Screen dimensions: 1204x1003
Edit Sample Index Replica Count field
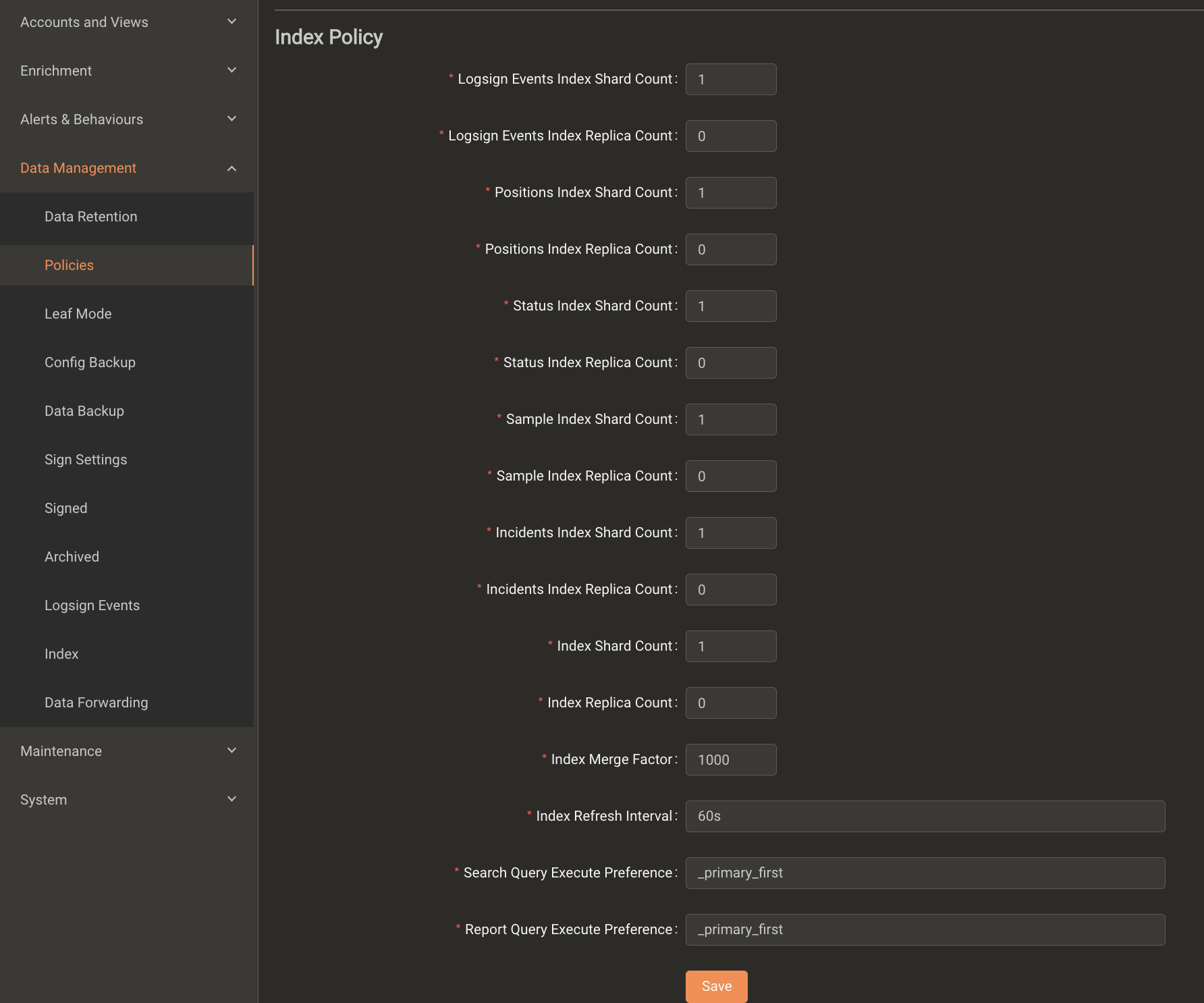731,477
